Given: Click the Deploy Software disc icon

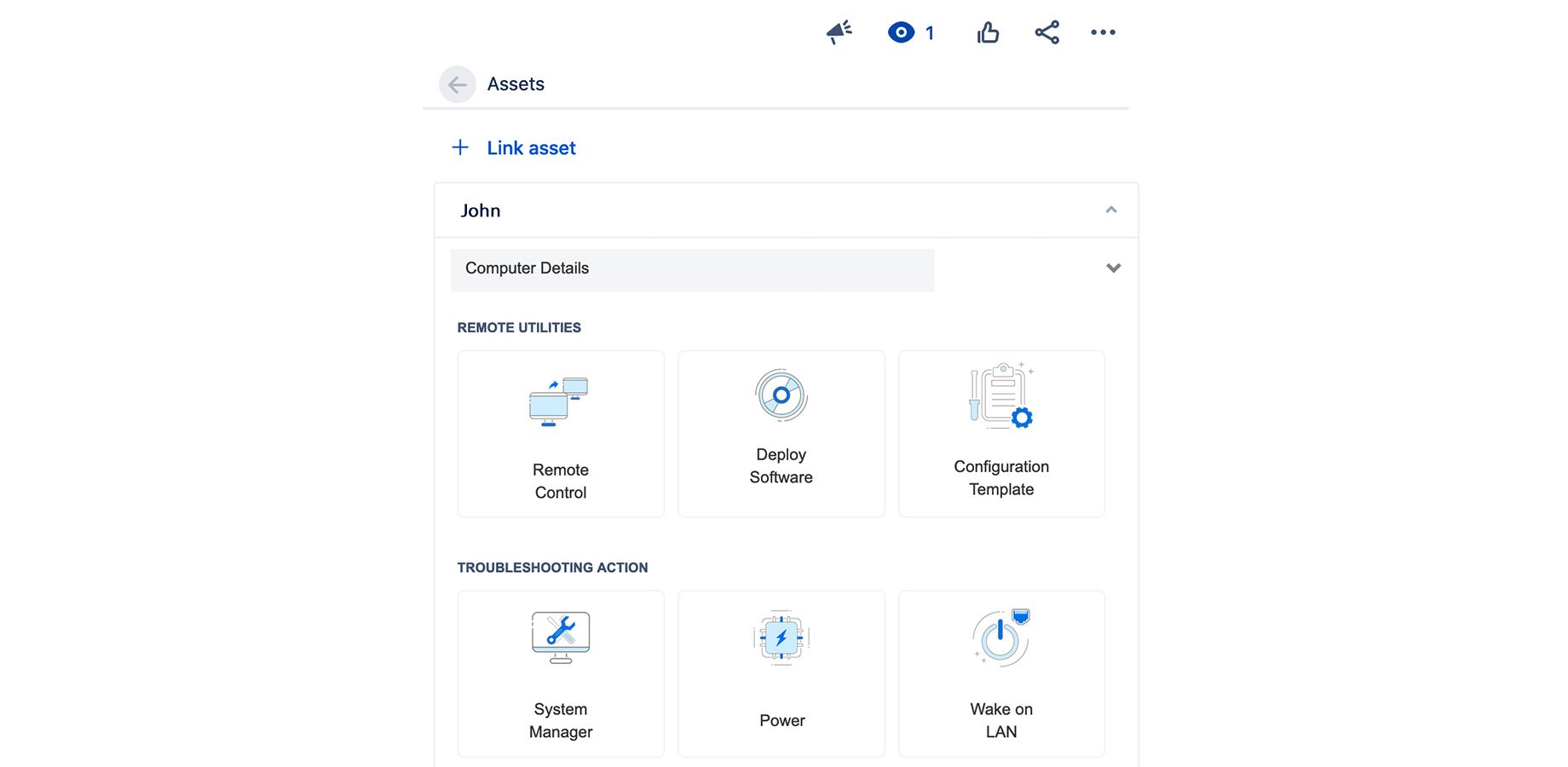Looking at the screenshot, I should click(x=781, y=395).
